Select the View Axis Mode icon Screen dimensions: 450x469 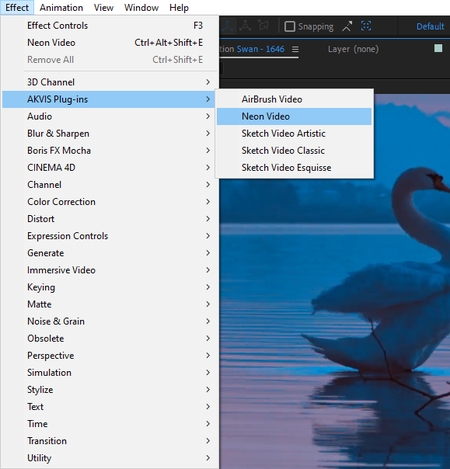tap(263, 26)
